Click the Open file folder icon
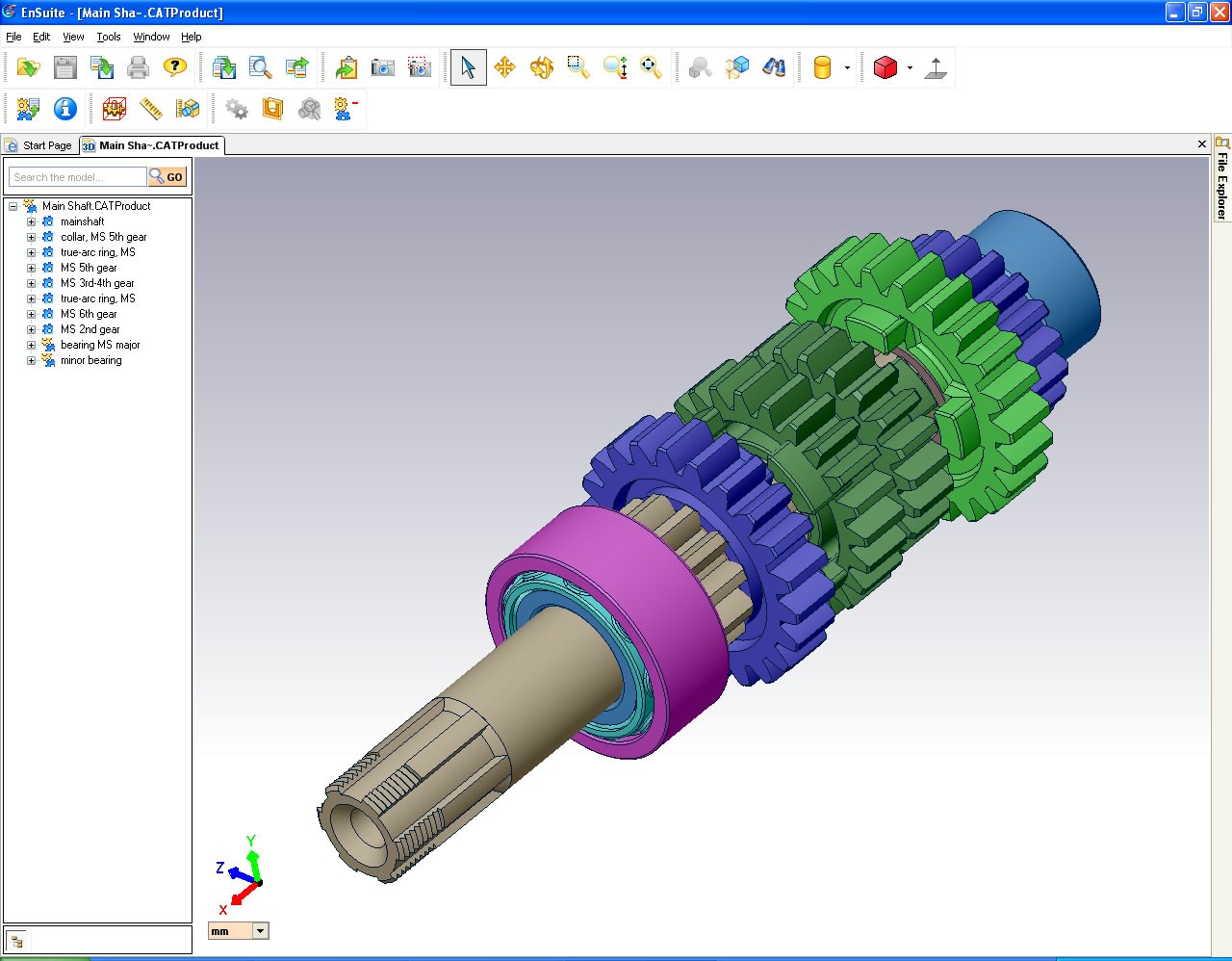This screenshot has height=961, width=1232. coord(28,67)
